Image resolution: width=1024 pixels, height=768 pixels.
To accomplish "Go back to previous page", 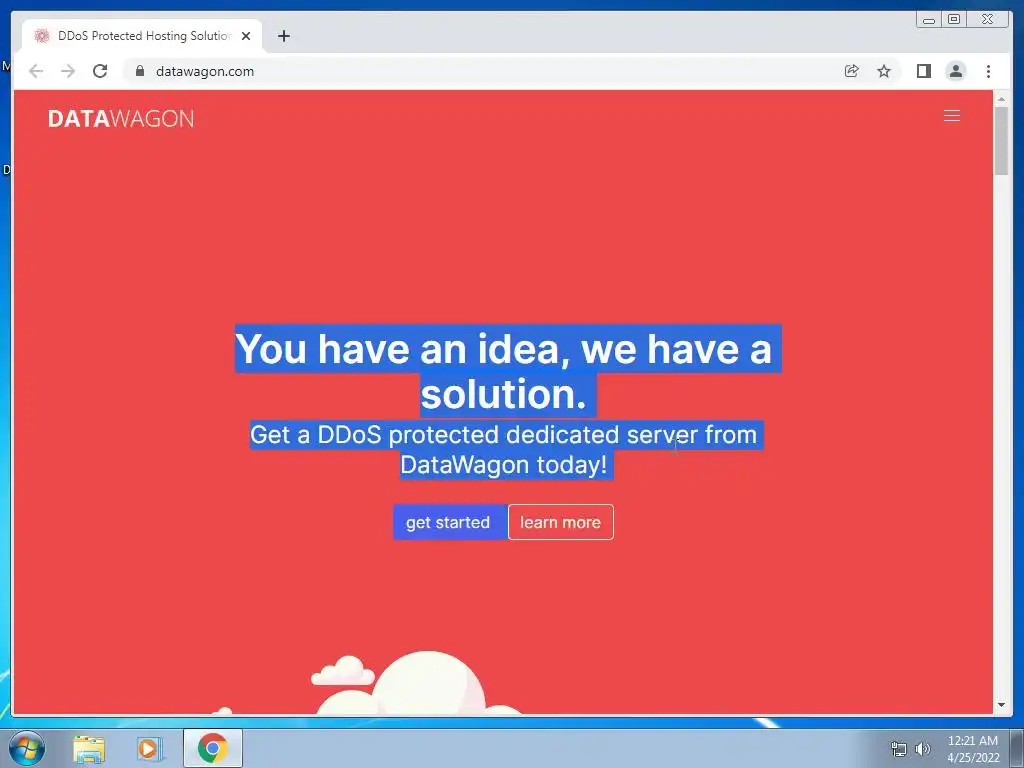I will coord(36,71).
